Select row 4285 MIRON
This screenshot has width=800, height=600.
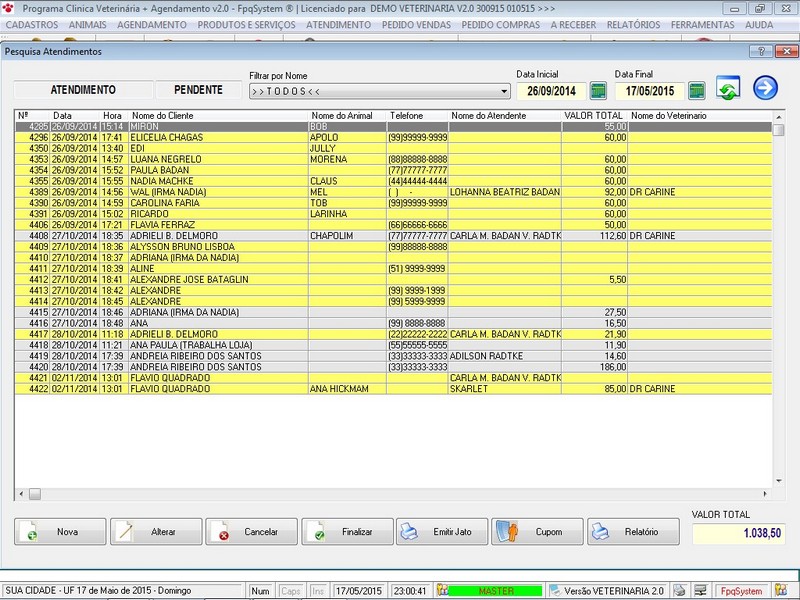[393, 127]
